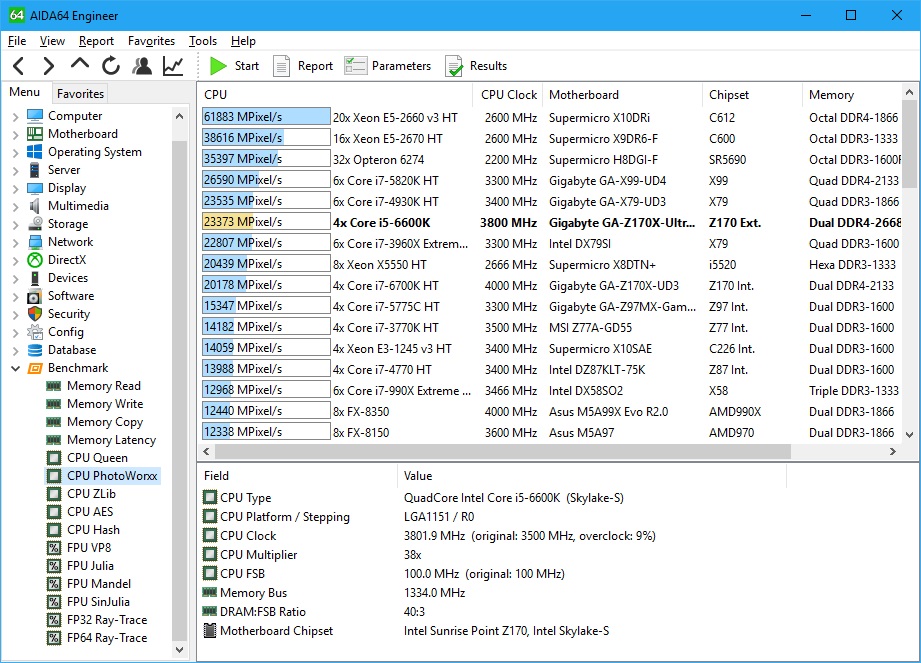Open the Favorites menu
This screenshot has height=663, width=921.
point(152,41)
